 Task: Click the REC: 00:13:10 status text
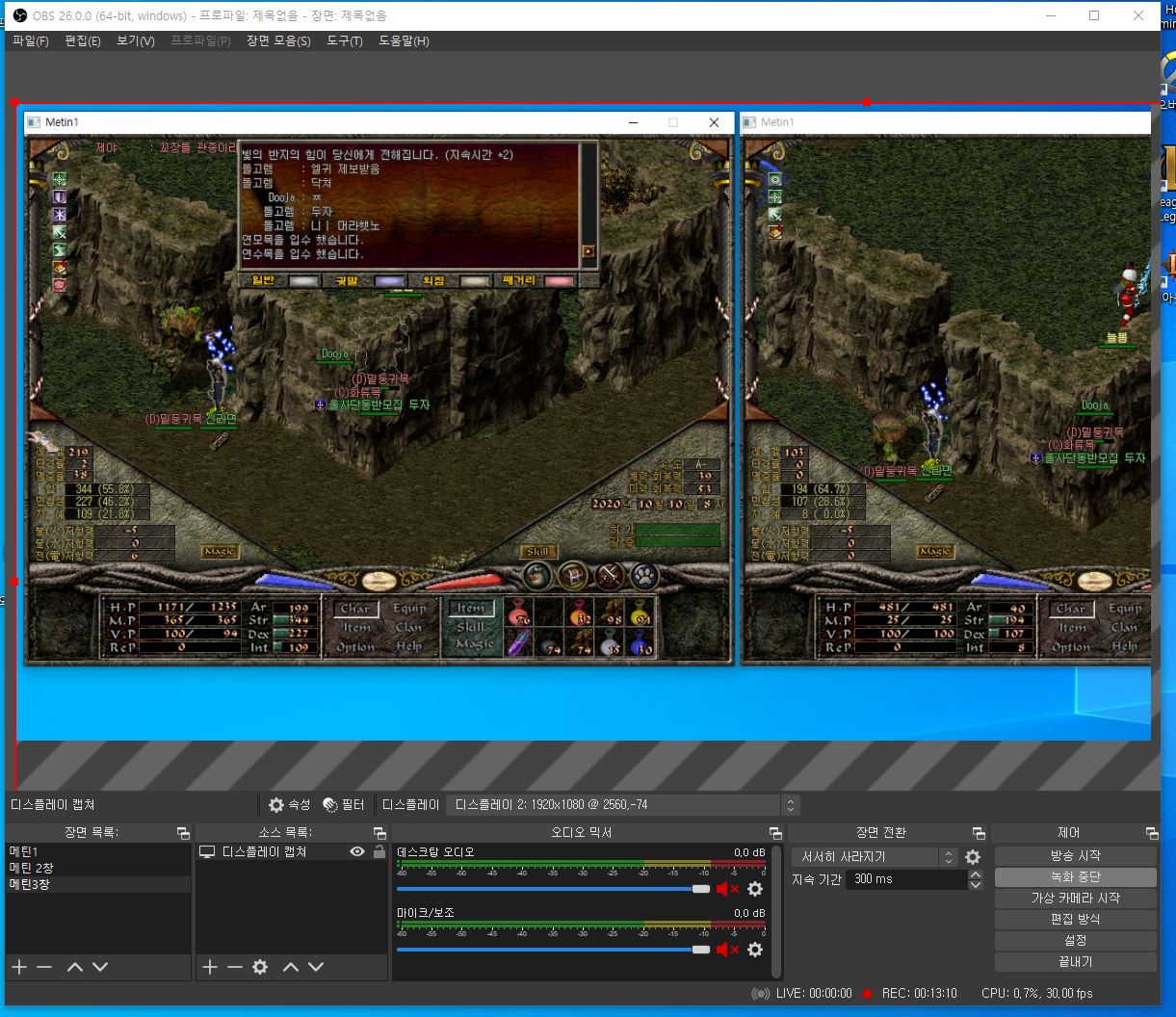[x=919, y=994]
